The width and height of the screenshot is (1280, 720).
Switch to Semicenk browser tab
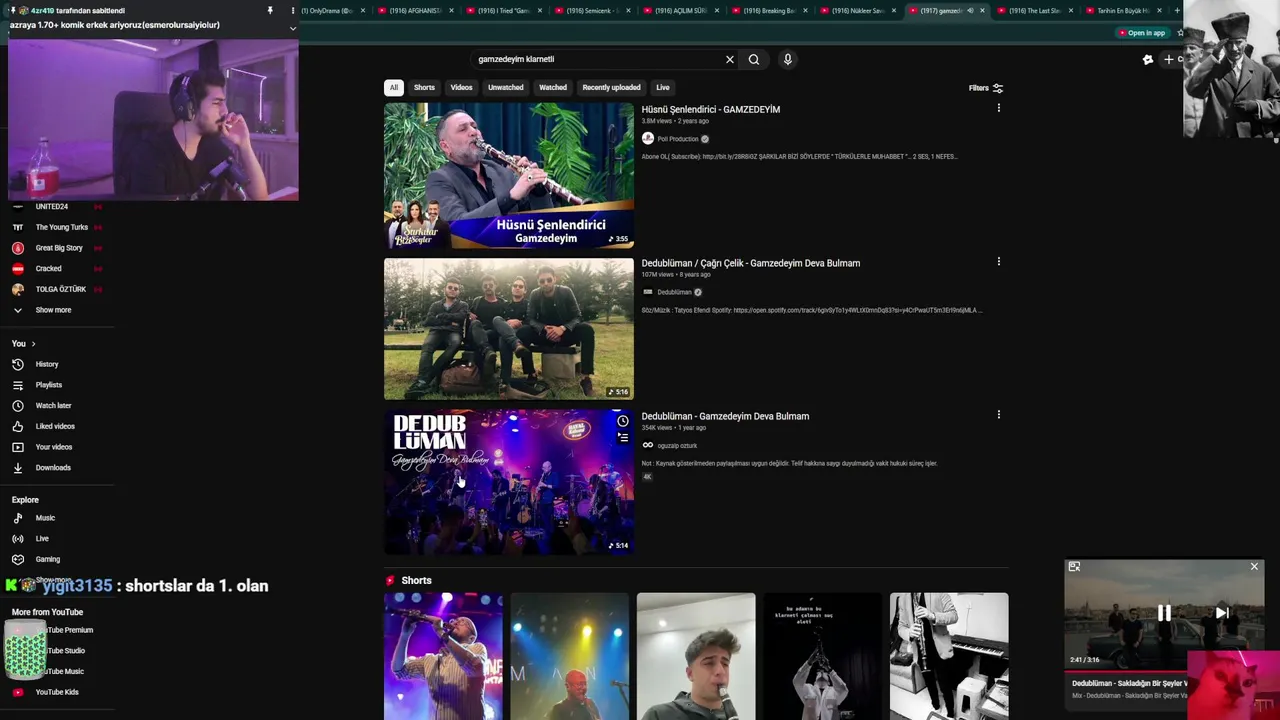[590, 10]
